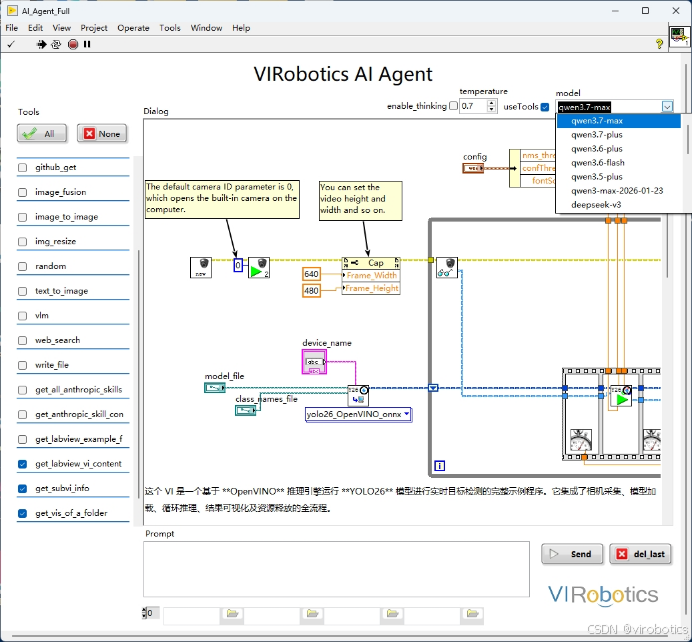Screen dimensions: 693x643
Task: Click the Run arrow in toolbar
Action: coord(42,44)
